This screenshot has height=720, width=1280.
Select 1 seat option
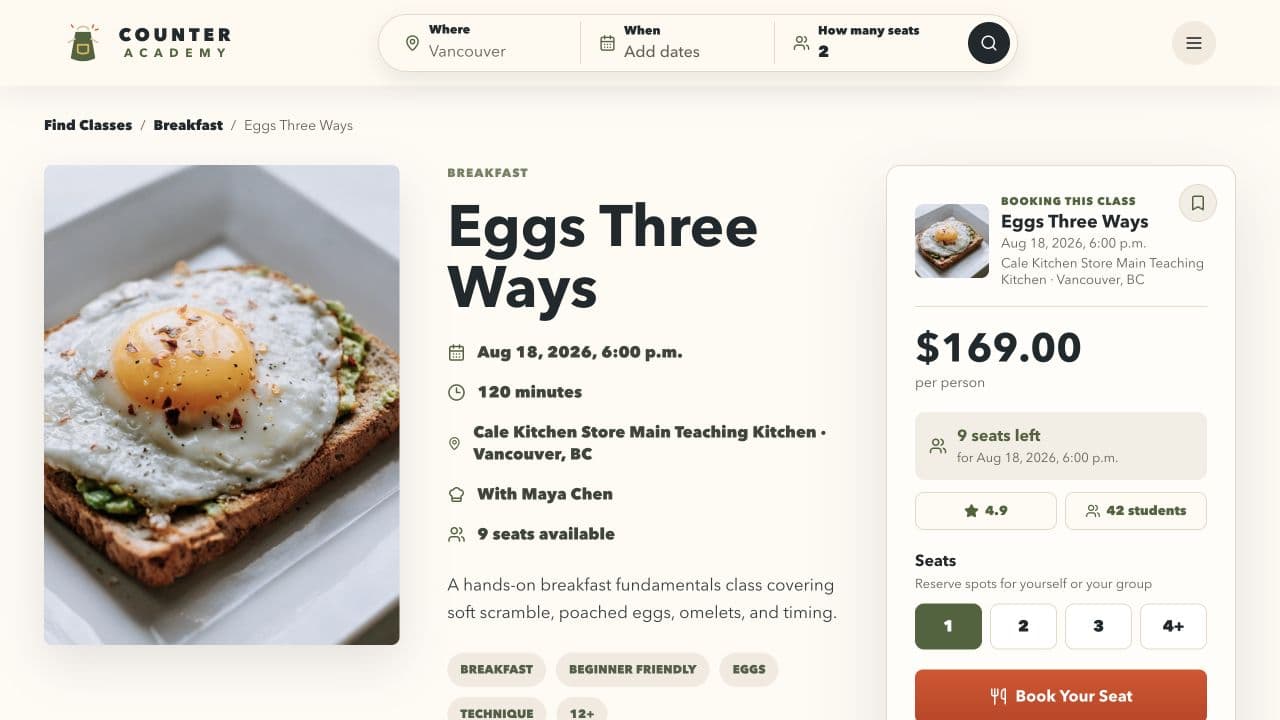coord(948,626)
